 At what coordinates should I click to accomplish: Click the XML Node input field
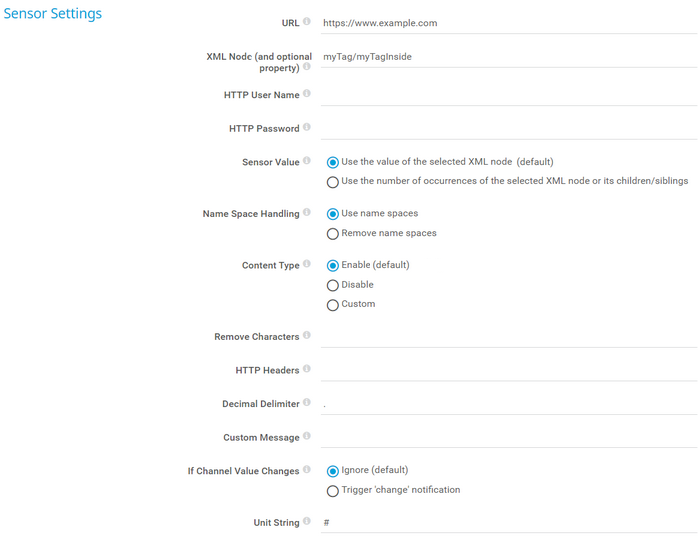[508, 57]
